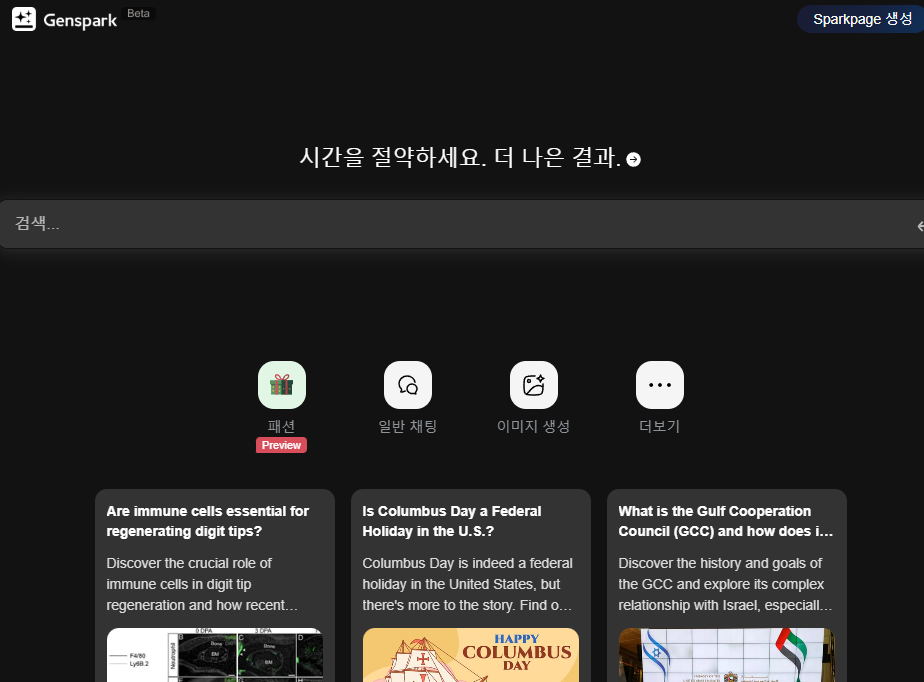The width and height of the screenshot is (924, 682).
Task: Click the Beta badge next to Genspark
Action: [138, 13]
